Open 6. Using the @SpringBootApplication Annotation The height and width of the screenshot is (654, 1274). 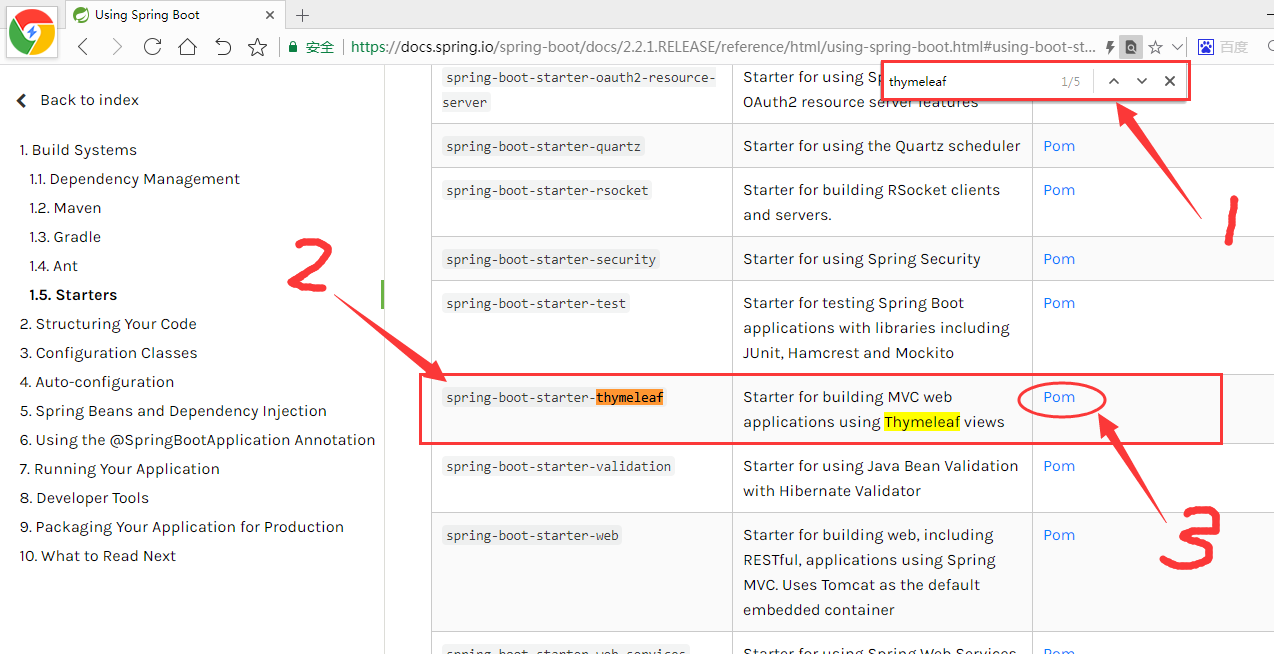[197, 440]
